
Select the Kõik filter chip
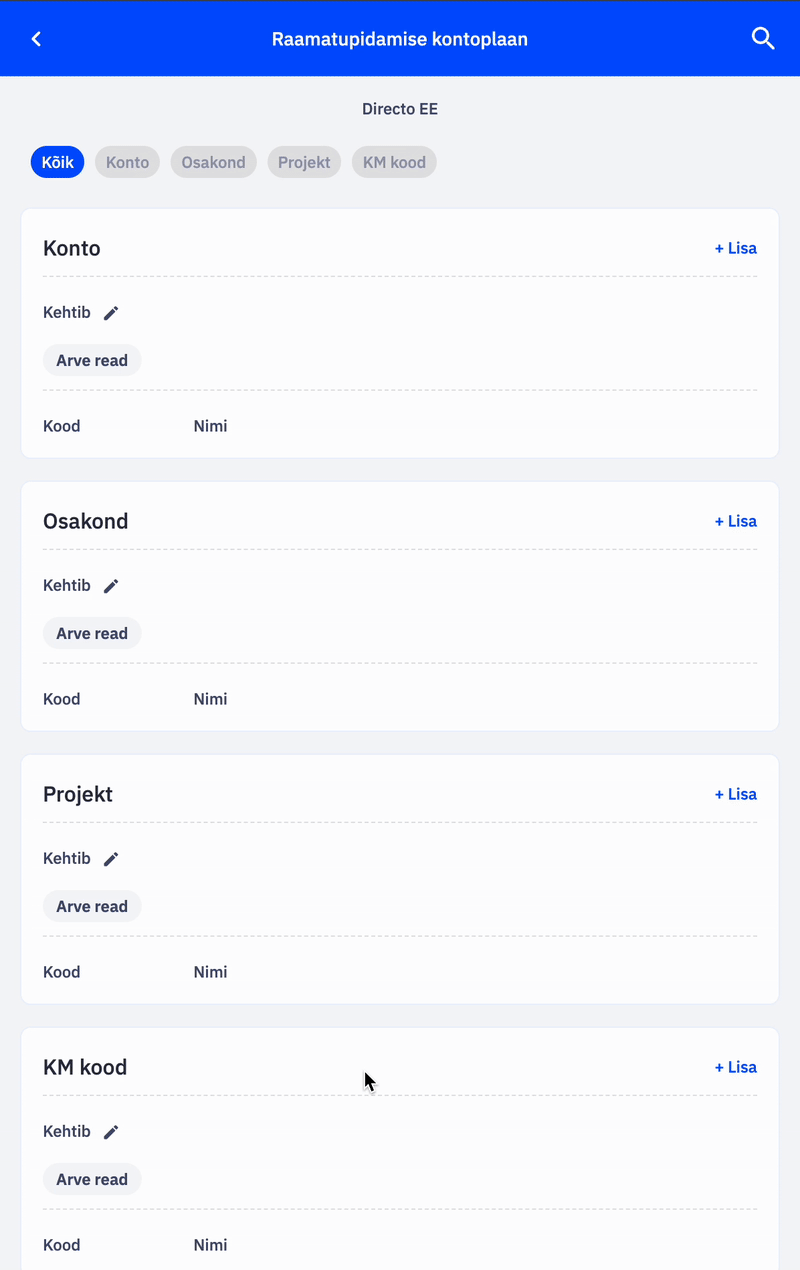click(x=58, y=162)
